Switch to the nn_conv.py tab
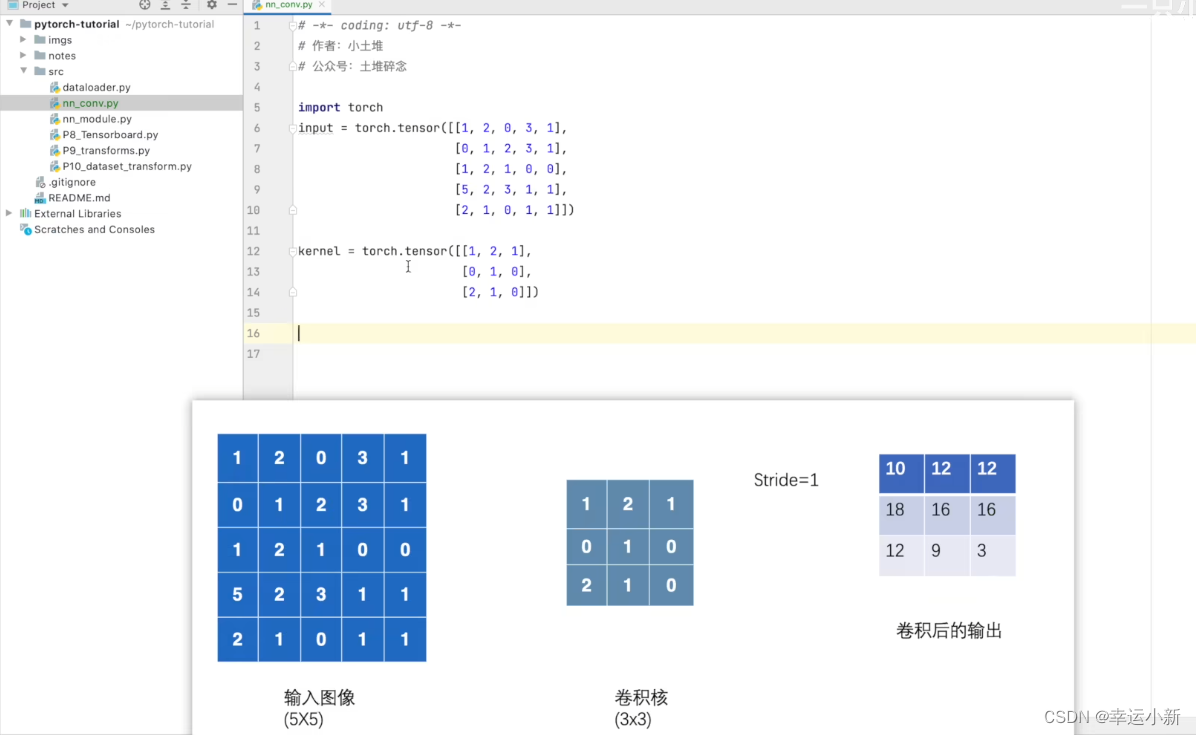The width and height of the screenshot is (1196, 735). pyautogui.click(x=288, y=5)
